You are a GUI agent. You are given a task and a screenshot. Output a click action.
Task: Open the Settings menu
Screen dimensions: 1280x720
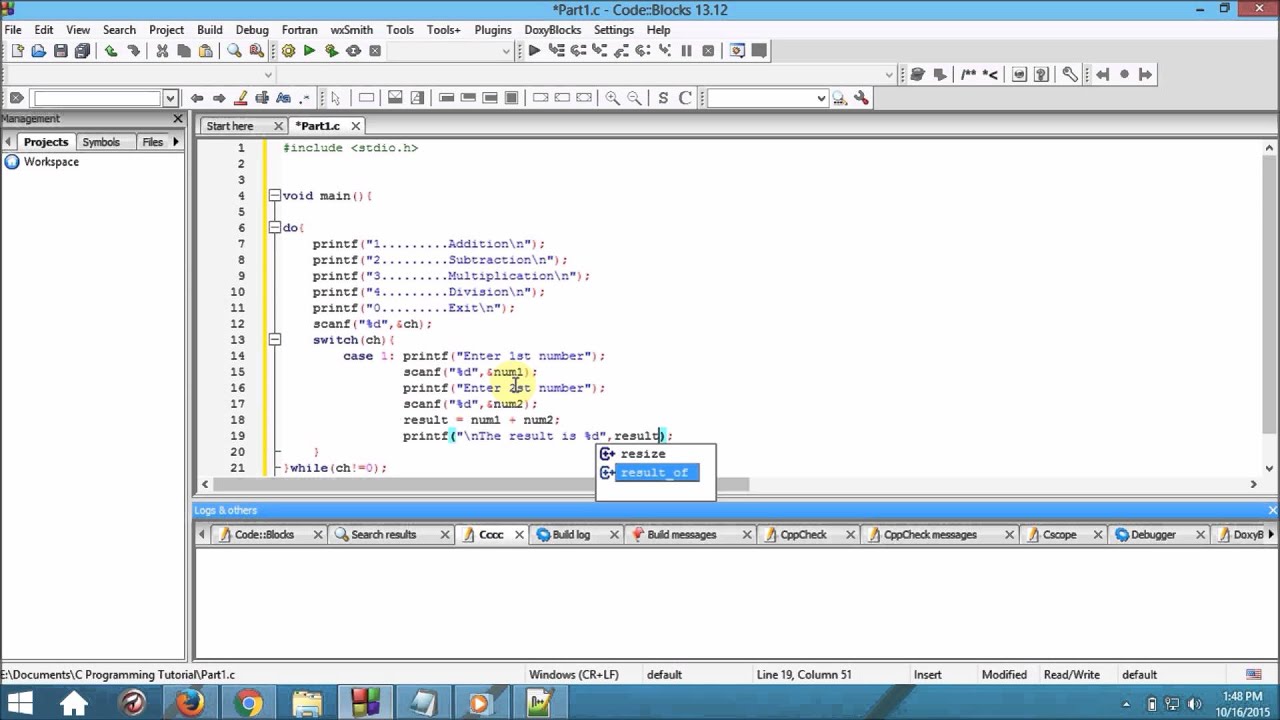coord(614,30)
